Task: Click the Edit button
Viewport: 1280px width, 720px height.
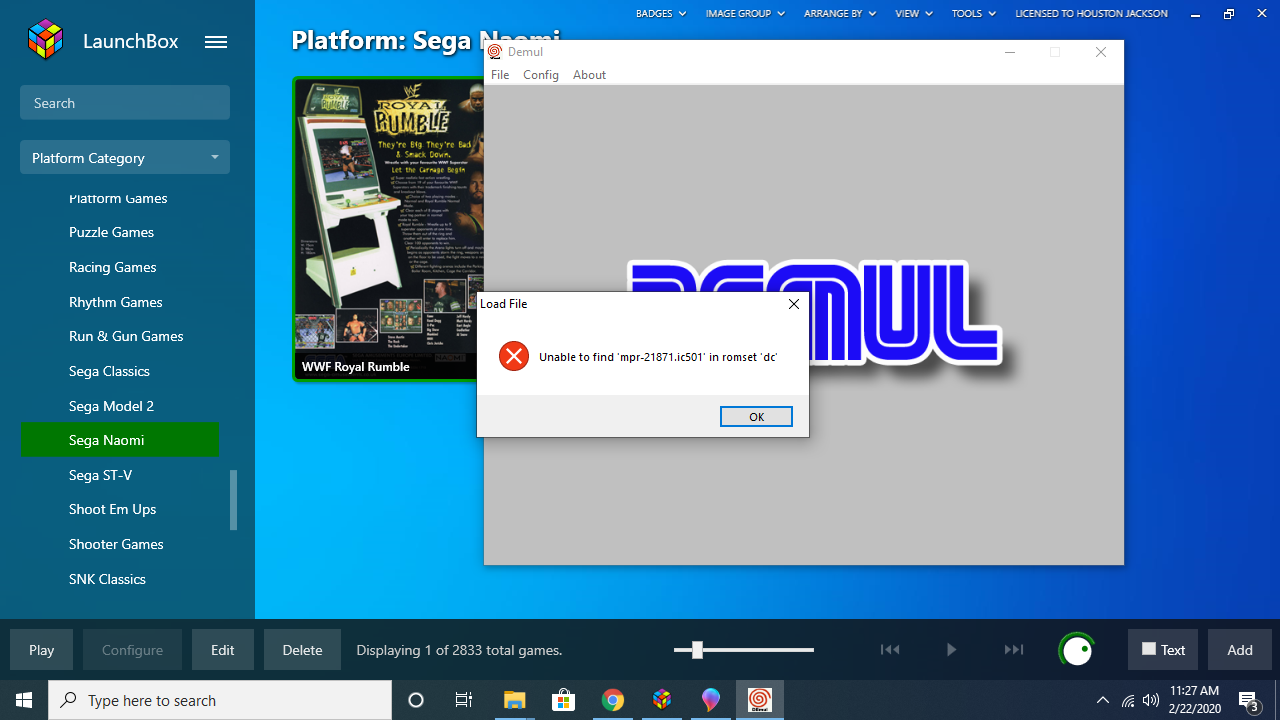Action: pos(222,650)
